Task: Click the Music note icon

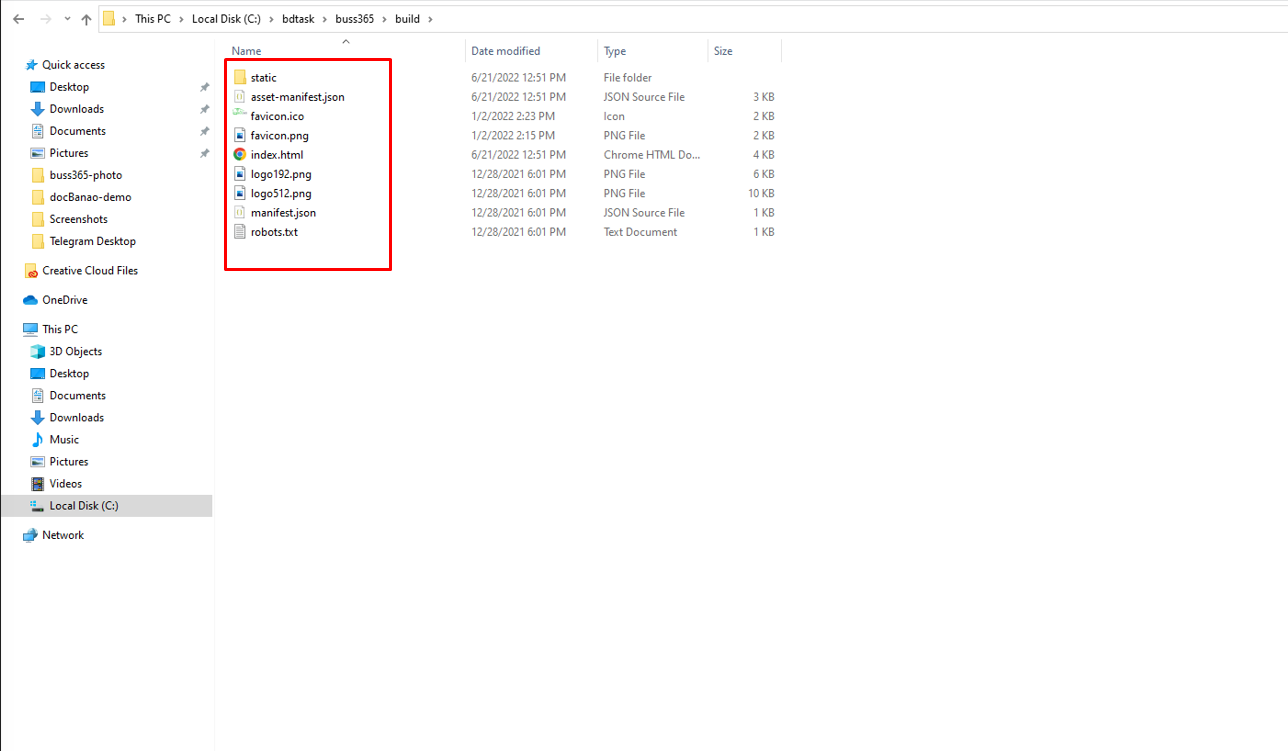Action: pos(38,440)
